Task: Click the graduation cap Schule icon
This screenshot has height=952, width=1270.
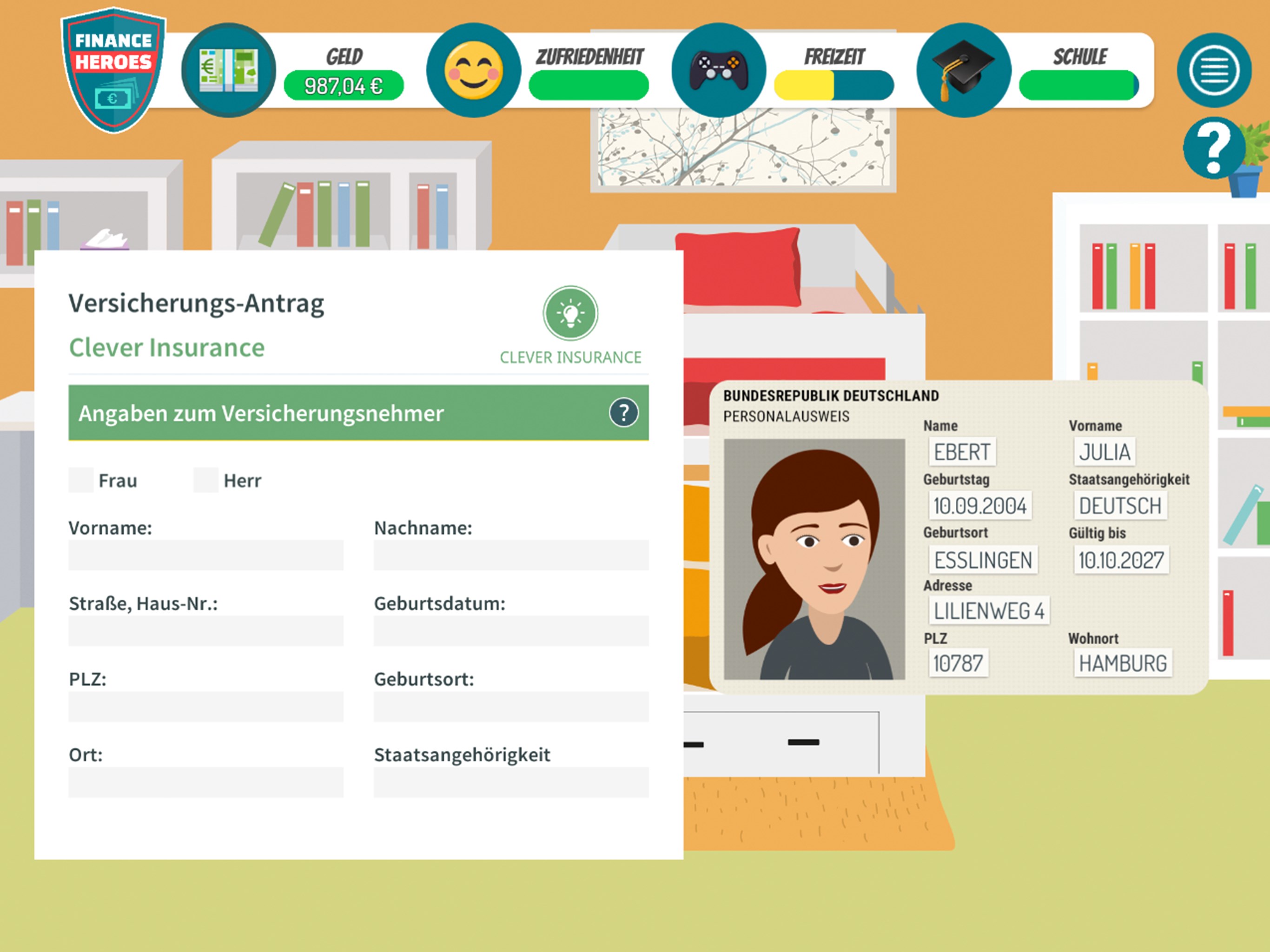Action: (x=963, y=70)
